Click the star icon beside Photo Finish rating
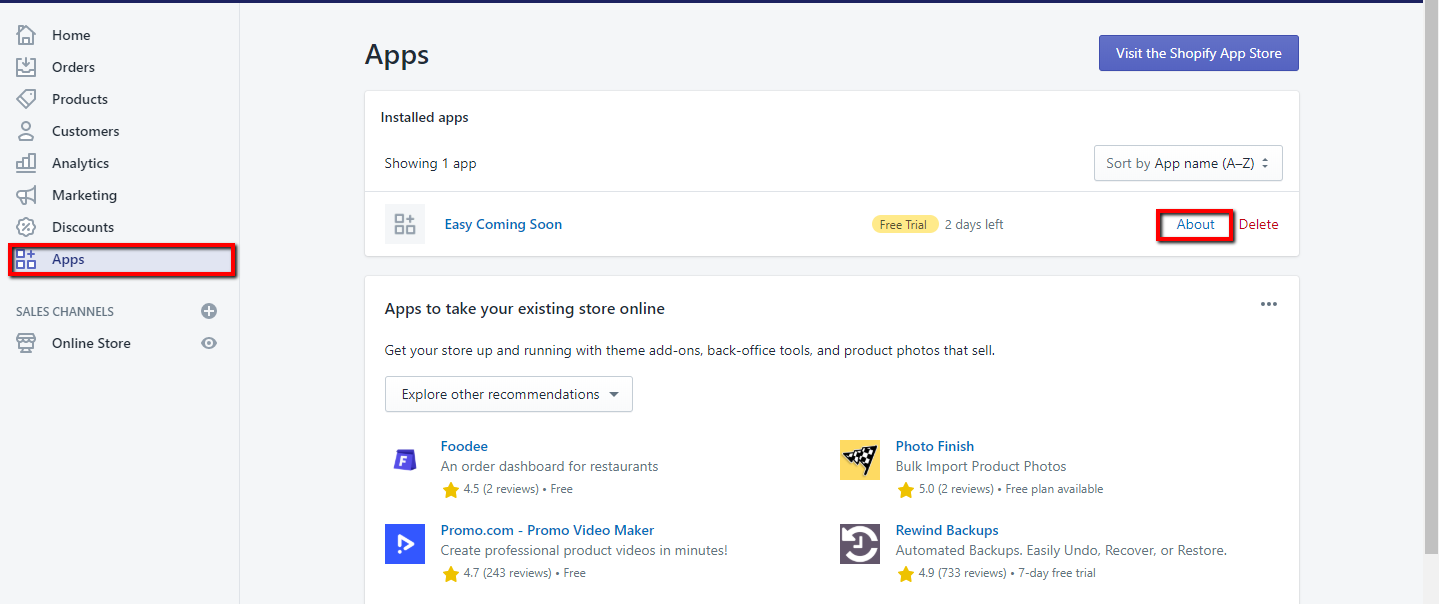Screen dimensions: 1439x604 pos(906,489)
